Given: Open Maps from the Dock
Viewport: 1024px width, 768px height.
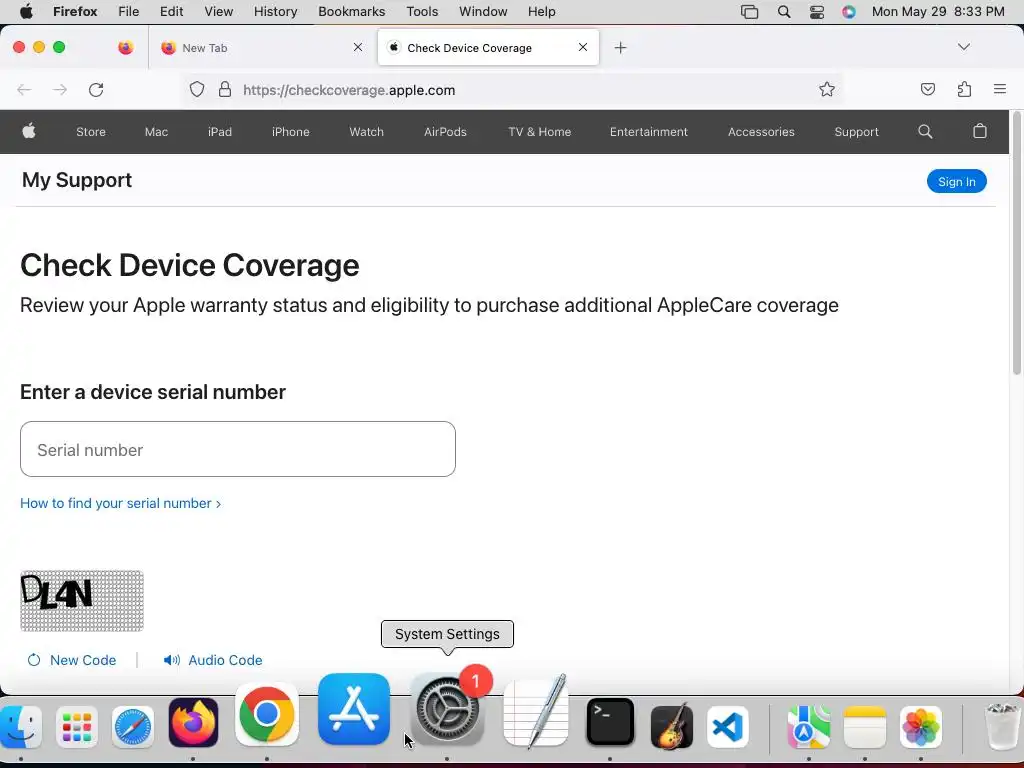Looking at the screenshot, I should tap(808, 726).
